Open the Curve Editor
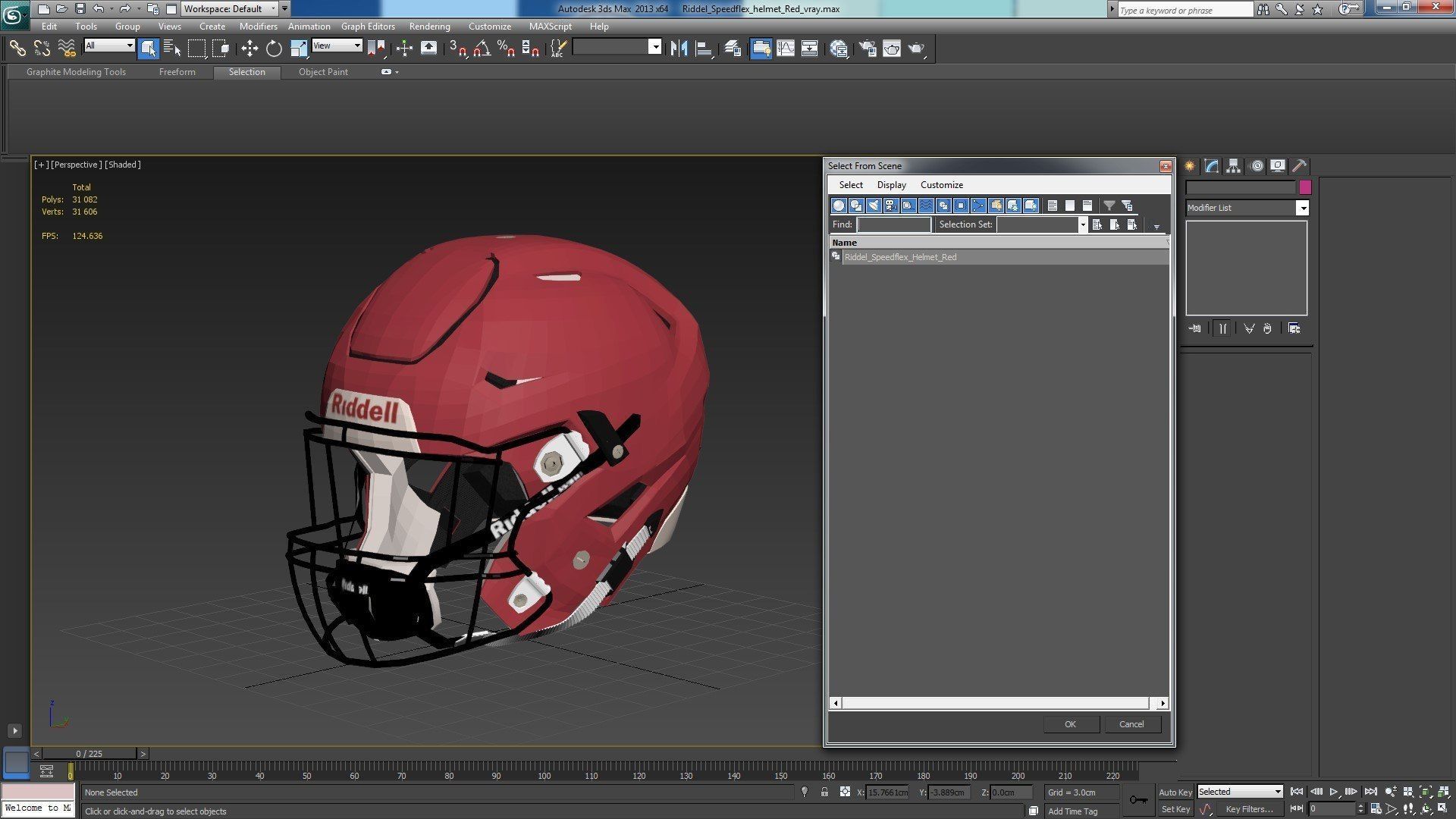The height and width of the screenshot is (819, 1456). click(786, 49)
